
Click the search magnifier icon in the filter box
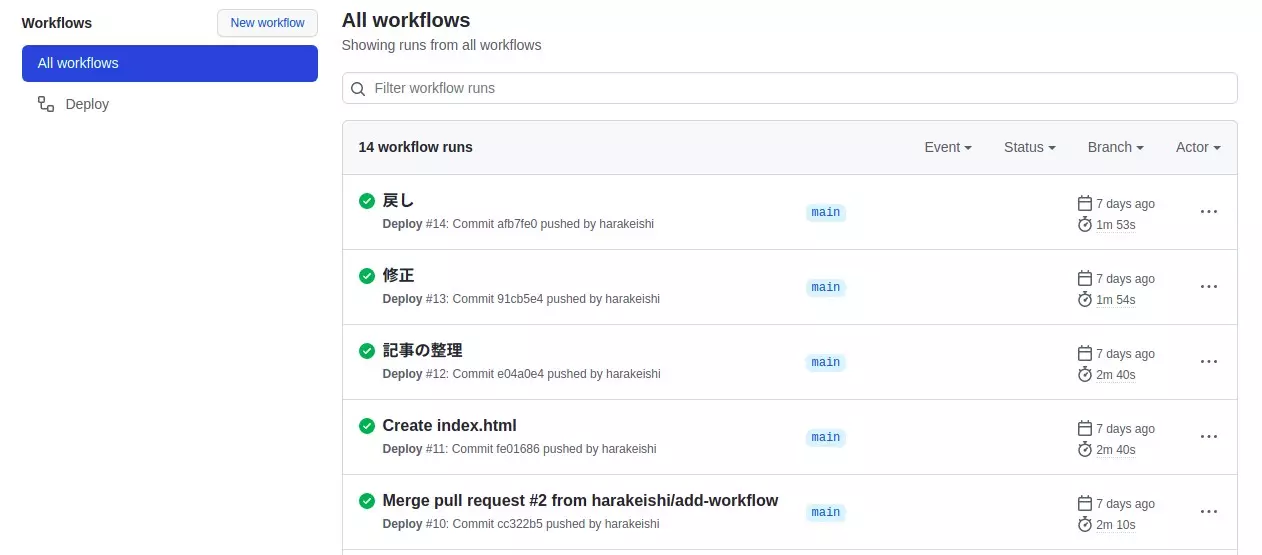[358, 89]
